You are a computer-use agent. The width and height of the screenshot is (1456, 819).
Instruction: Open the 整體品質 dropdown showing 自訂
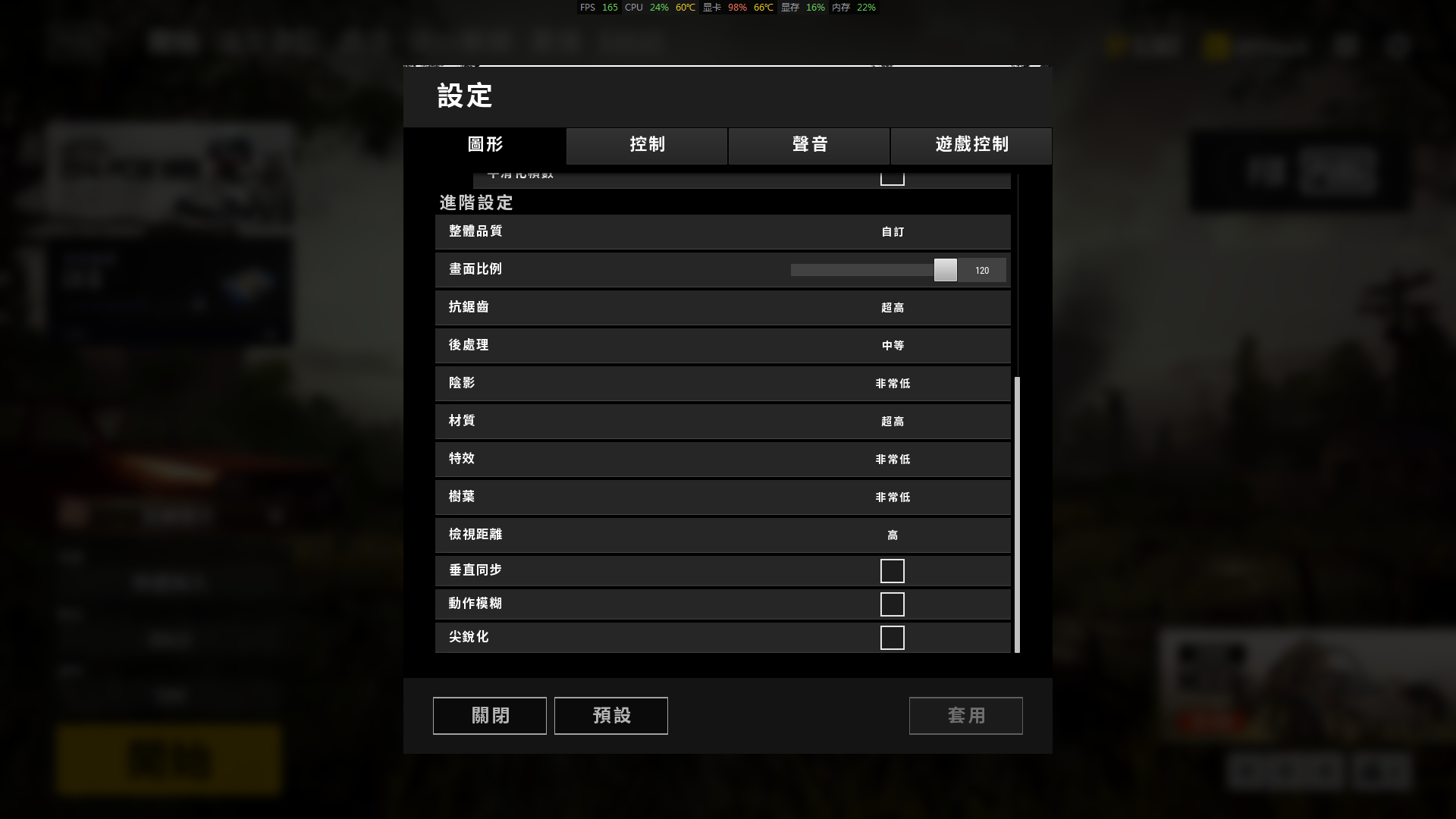[x=893, y=232]
